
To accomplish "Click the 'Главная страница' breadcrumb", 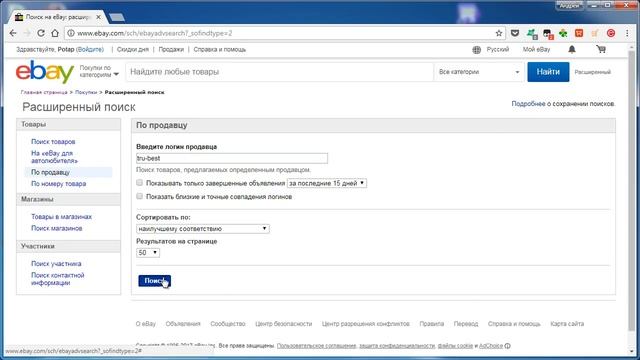I will pos(44,92).
